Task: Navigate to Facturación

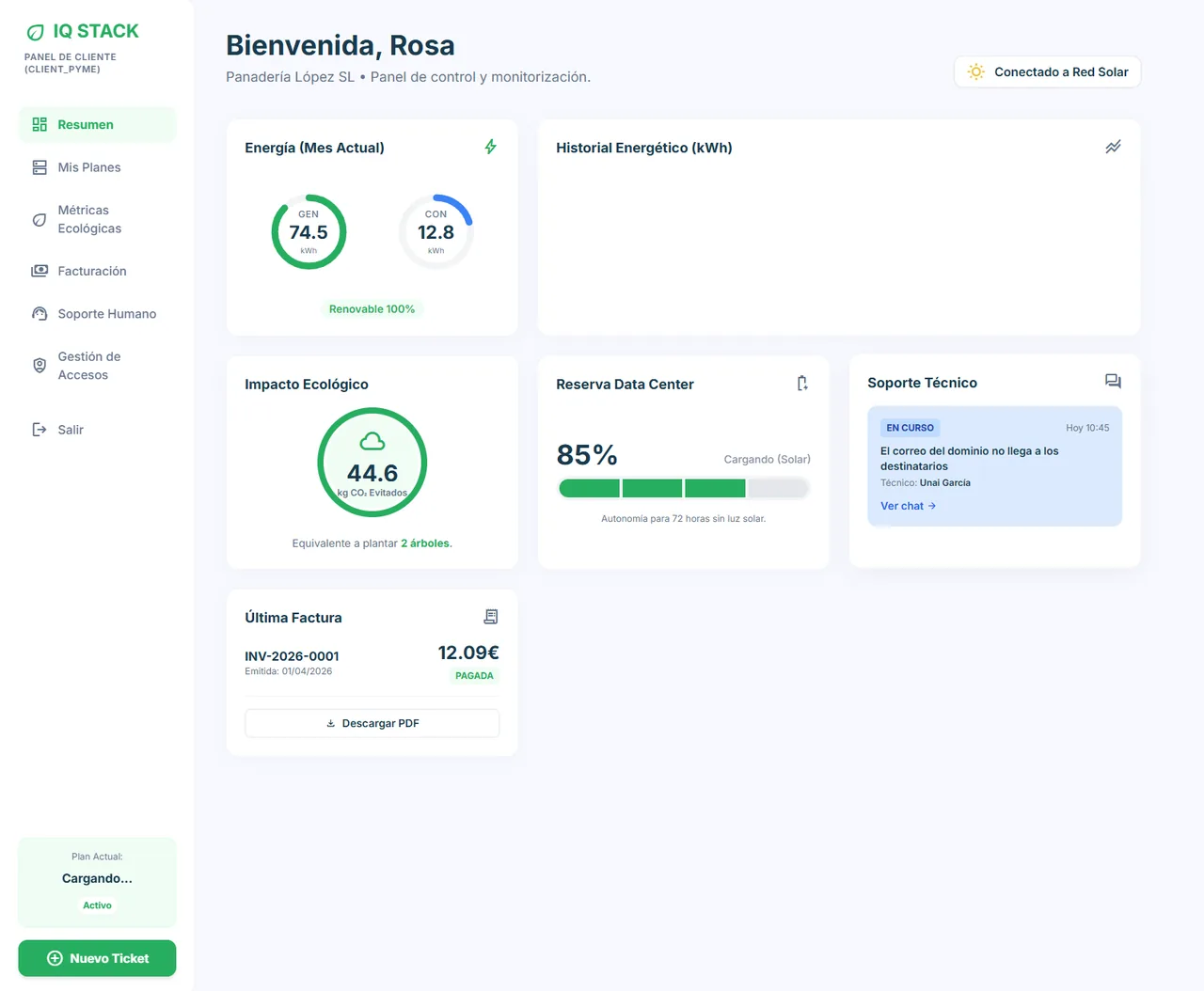Action: [x=97, y=271]
